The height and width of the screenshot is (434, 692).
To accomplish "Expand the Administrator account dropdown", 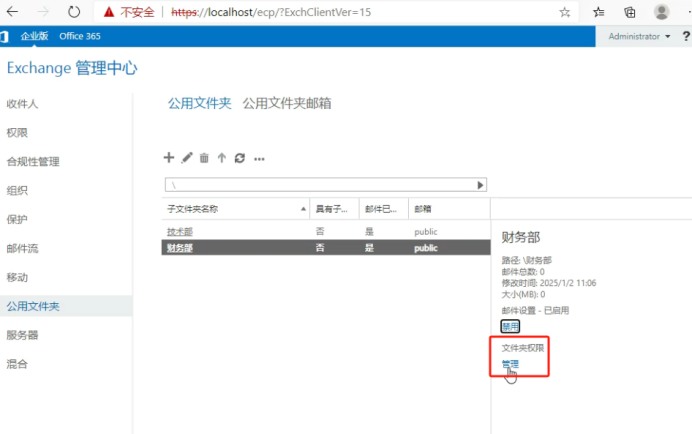I will click(x=639, y=37).
